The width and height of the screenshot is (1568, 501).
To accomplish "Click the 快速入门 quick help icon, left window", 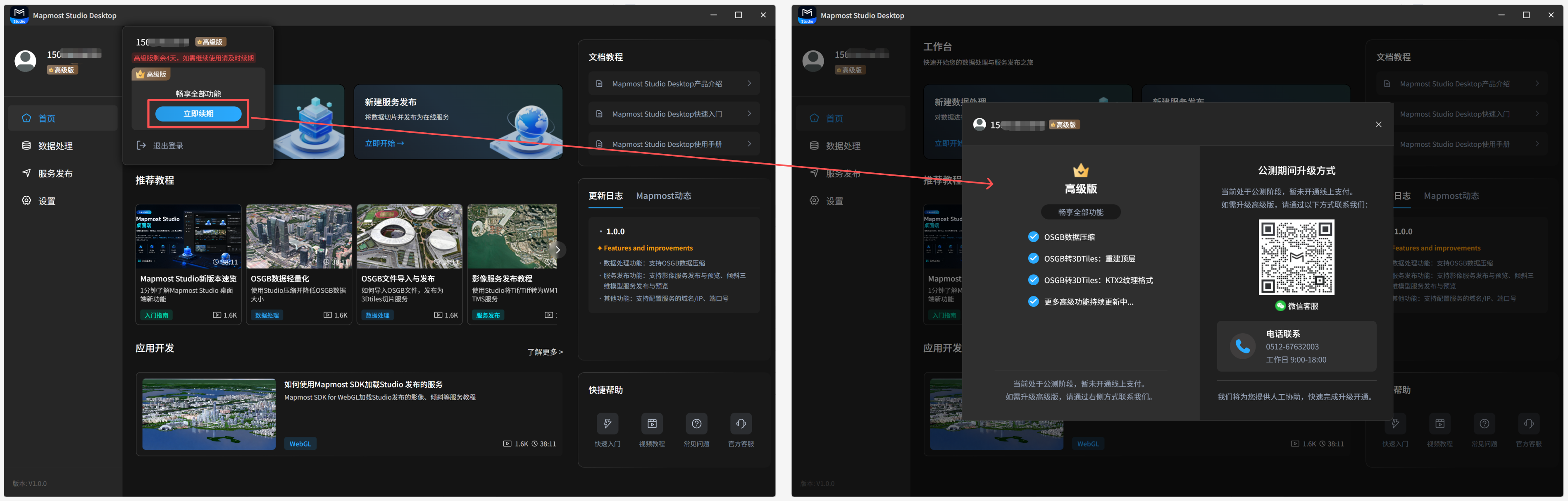I will click(x=607, y=424).
